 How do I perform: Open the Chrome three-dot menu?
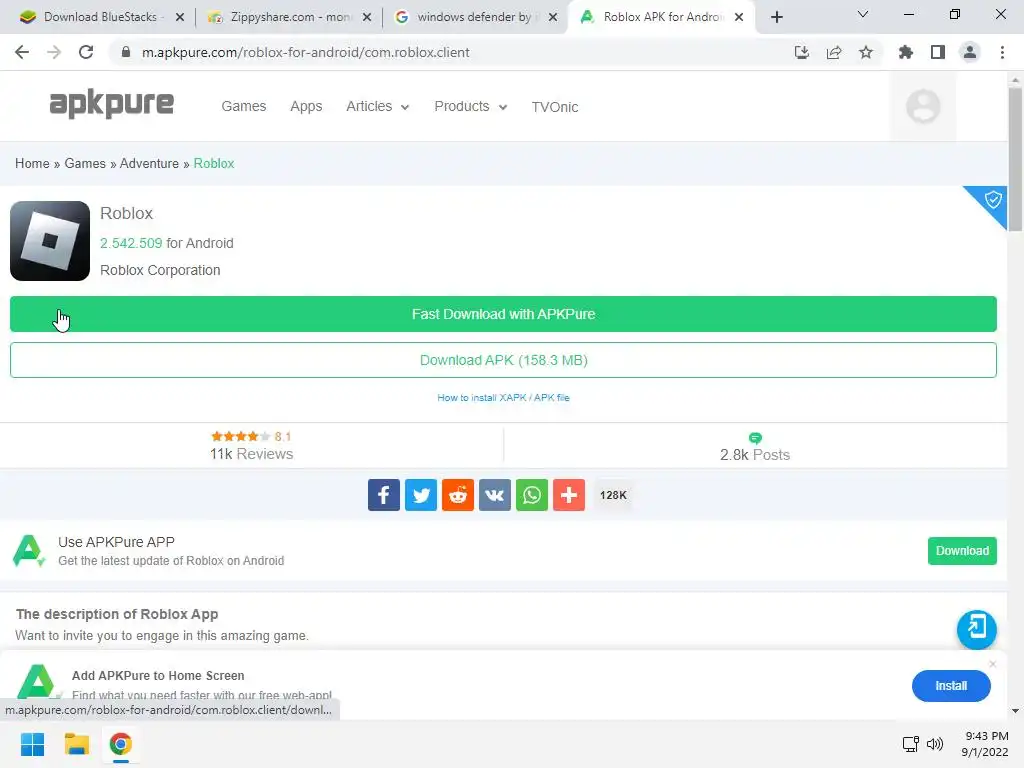point(1002,52)
